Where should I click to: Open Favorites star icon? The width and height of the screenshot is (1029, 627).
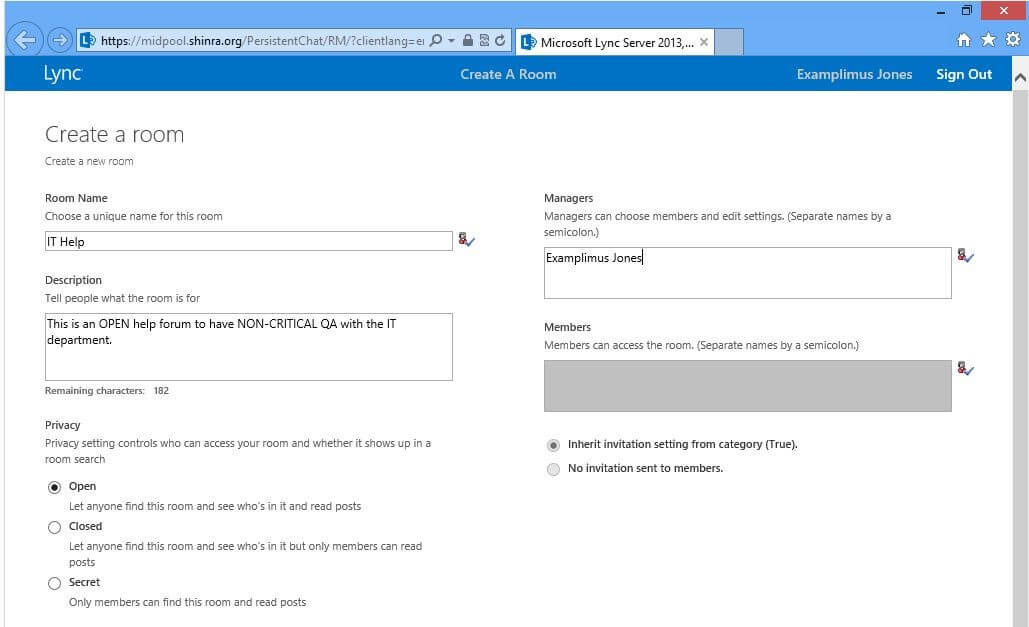click(988, 40)
